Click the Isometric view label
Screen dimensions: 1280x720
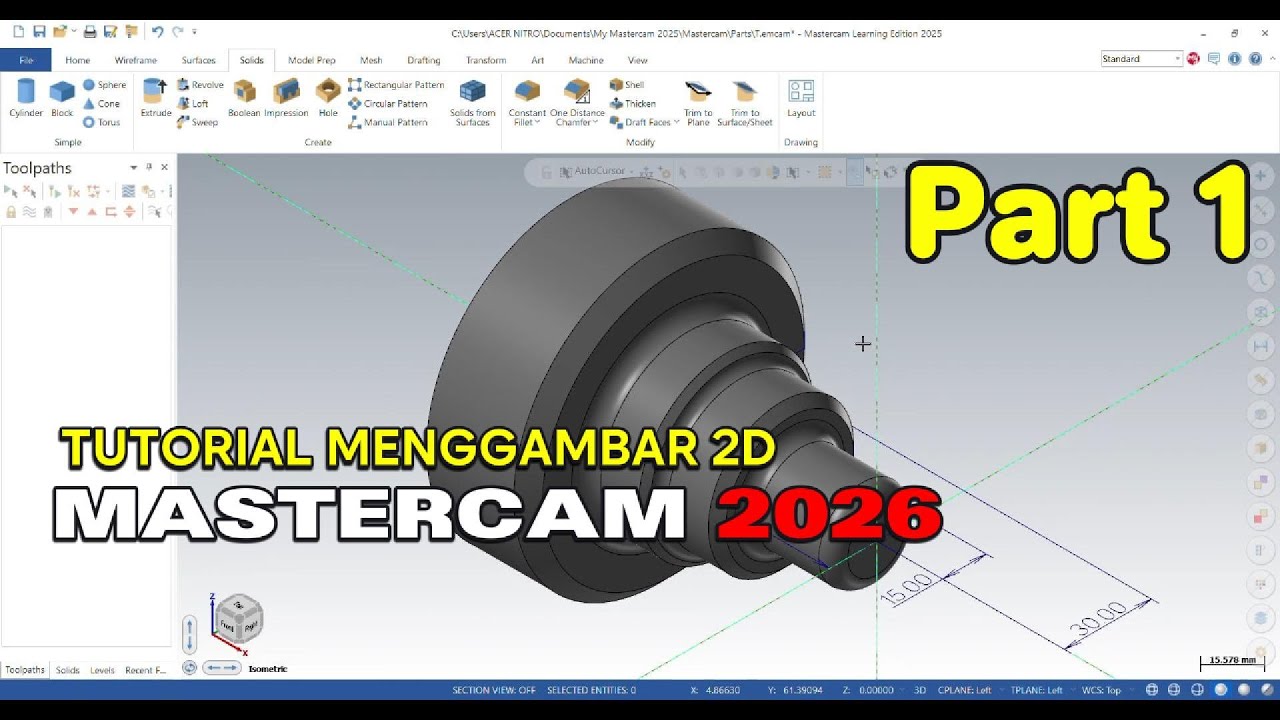(x=268, y=668)
